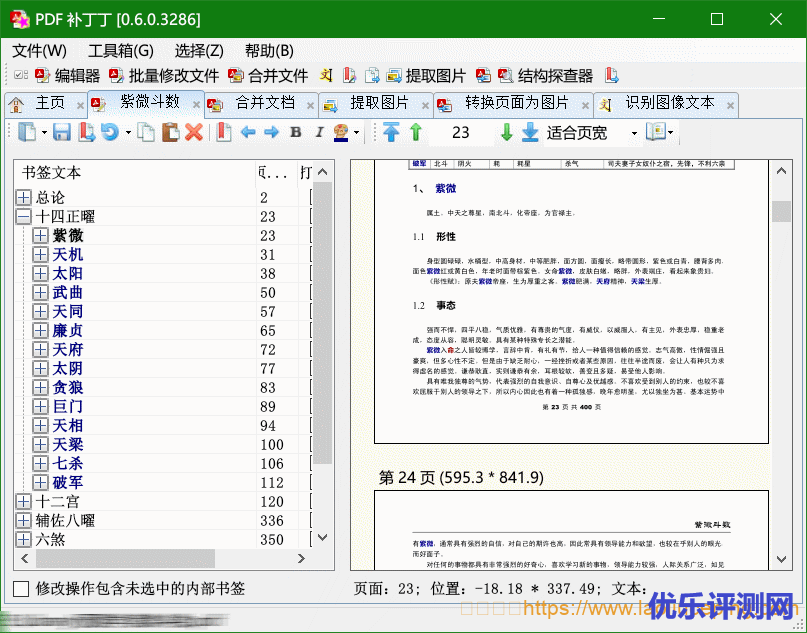
Task: Click the Save icon in the bookmark toolbar
Action: click(62, 132)
